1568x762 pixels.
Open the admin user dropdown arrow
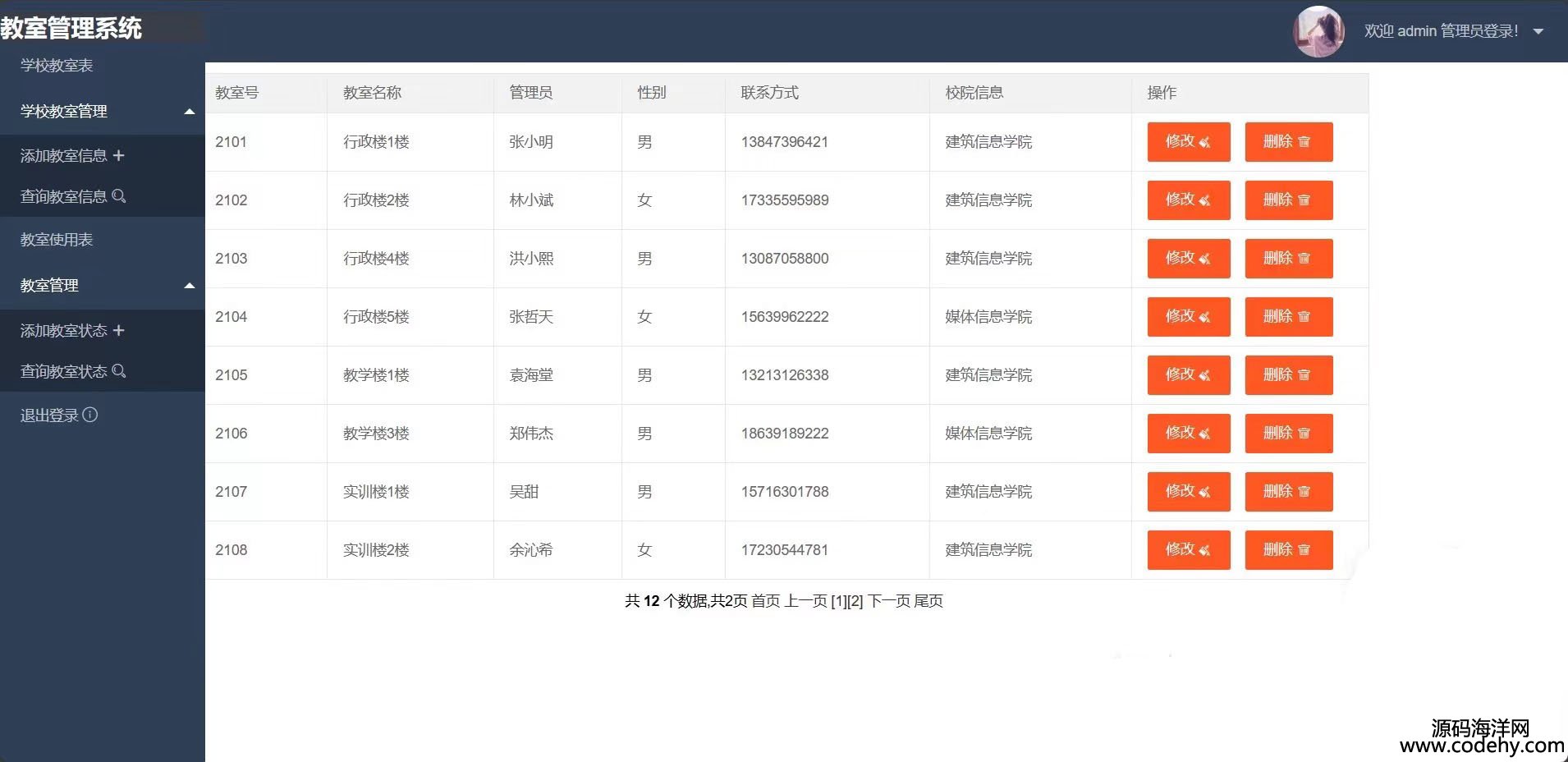point(1538,31)
